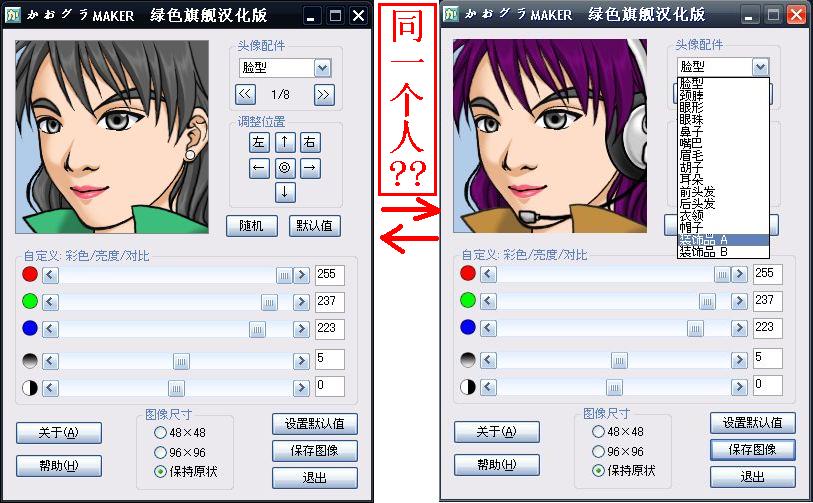Click dropdown arrow of 脸型 combo in right window

pos(760,67)
